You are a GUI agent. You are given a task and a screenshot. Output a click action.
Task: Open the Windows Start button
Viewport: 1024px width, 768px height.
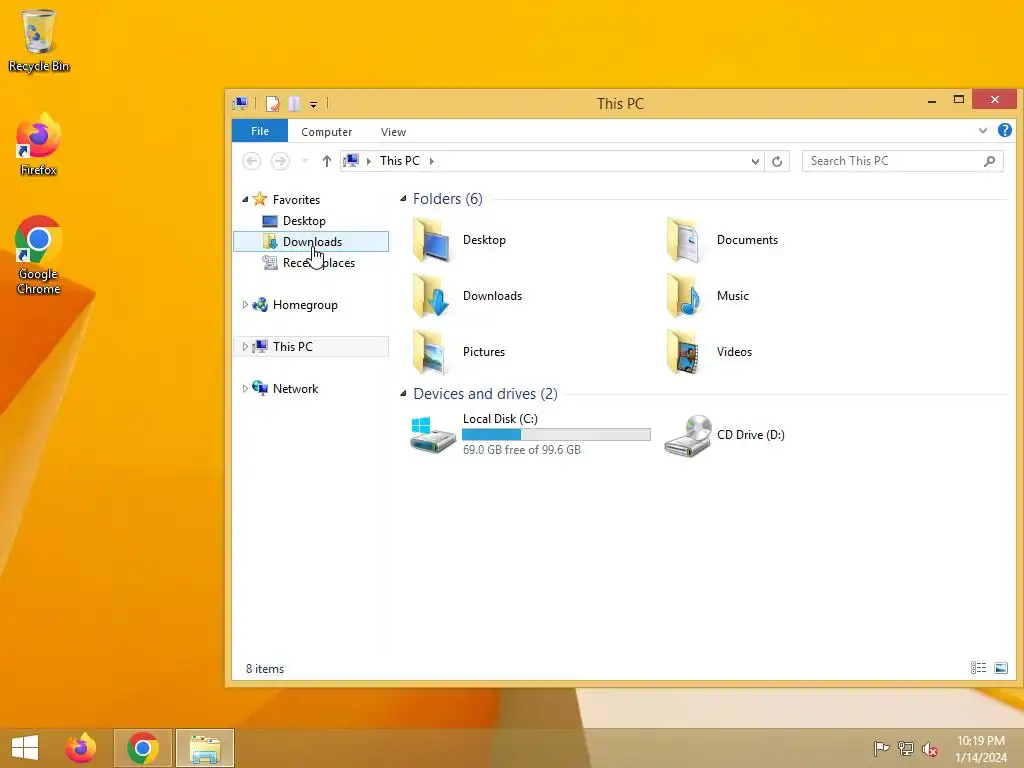coord(25,748)
